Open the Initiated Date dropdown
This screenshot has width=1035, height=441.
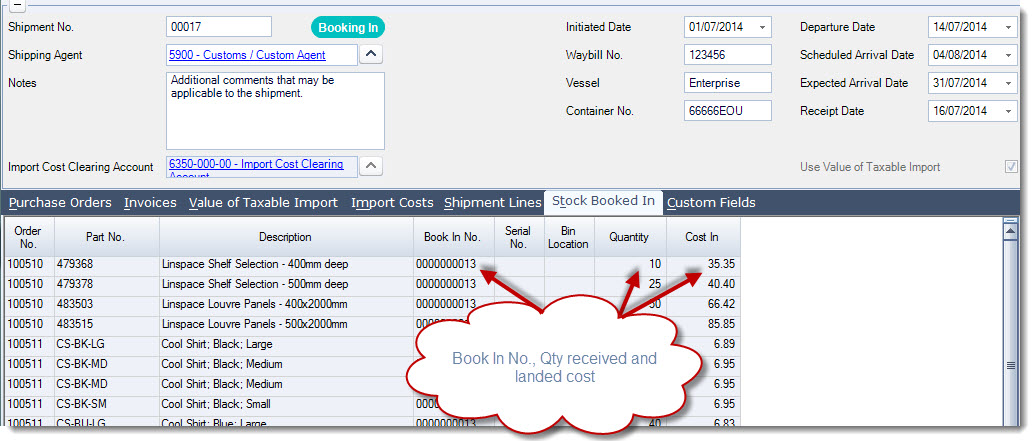pyautogui.click(x=763, y=27)
